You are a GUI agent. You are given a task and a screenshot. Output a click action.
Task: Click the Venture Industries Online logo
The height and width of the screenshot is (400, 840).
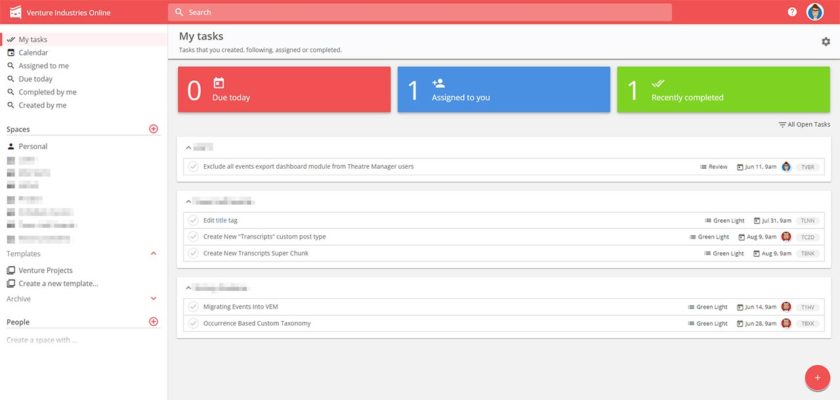(15, 12)
